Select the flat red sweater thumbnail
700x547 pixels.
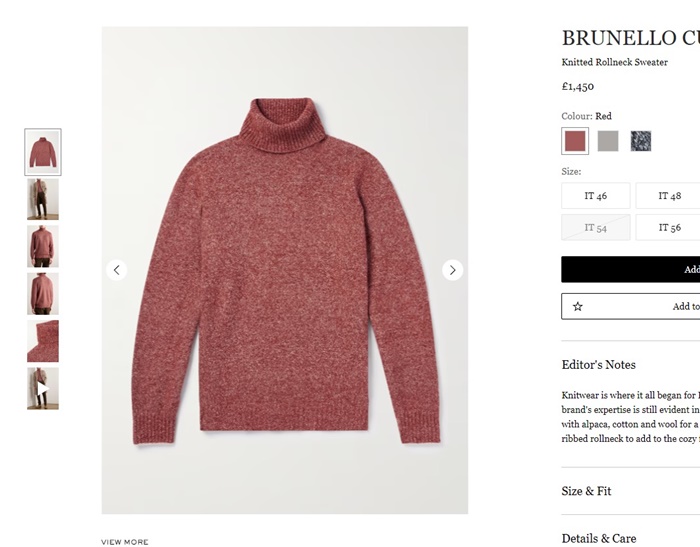click(43, 152)
